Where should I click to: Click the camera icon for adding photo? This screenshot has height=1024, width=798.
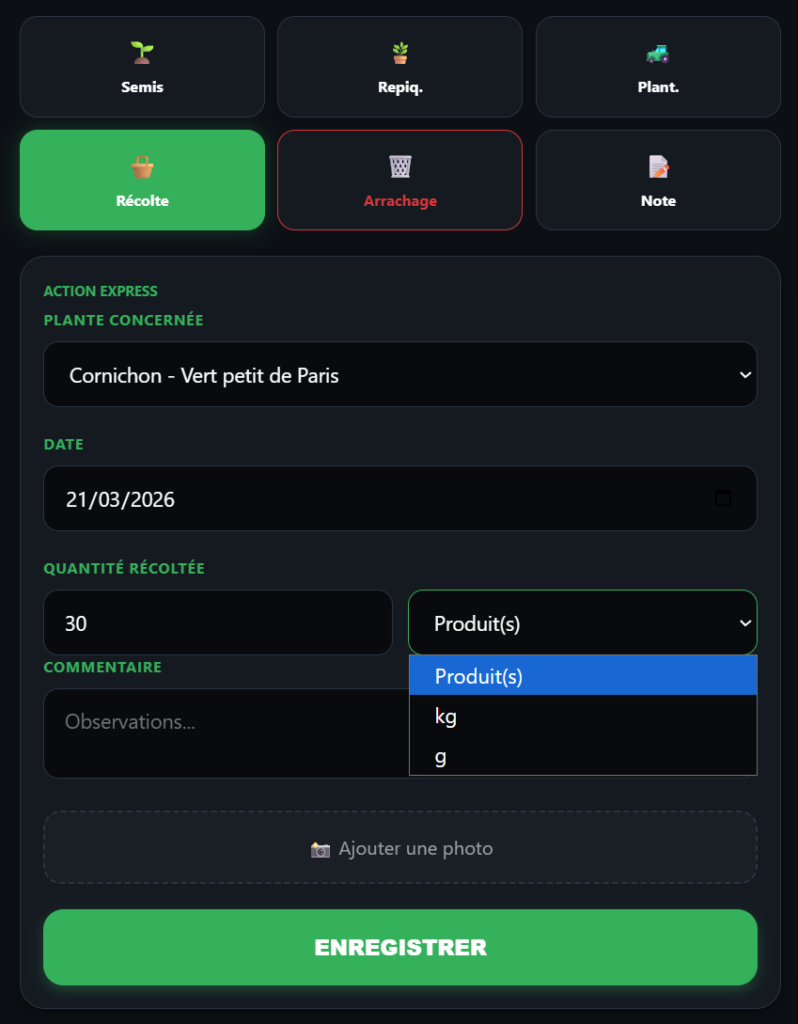[320, 849]
